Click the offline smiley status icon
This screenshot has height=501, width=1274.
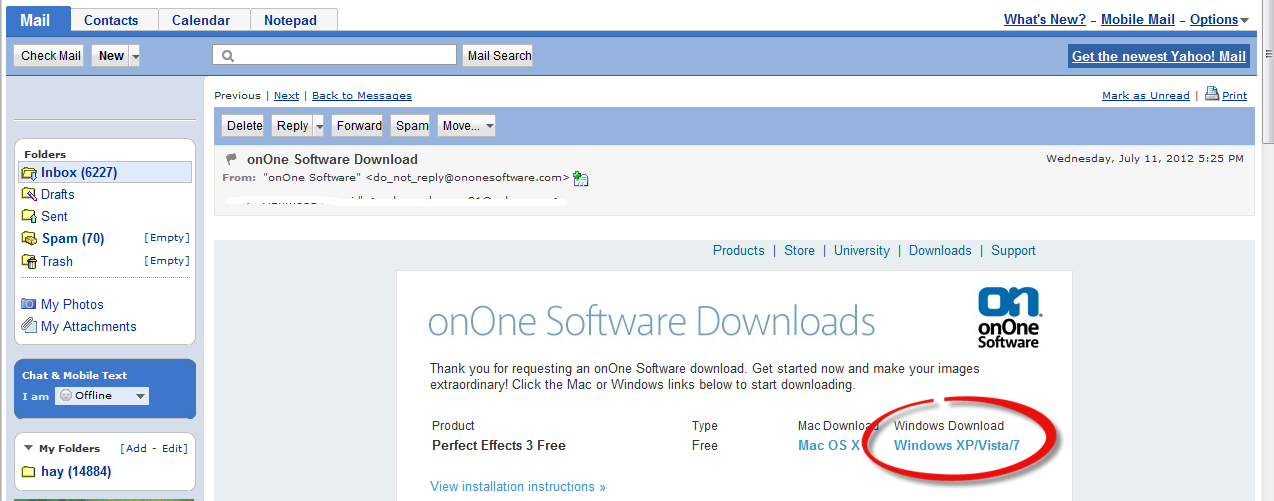(65, 396)
